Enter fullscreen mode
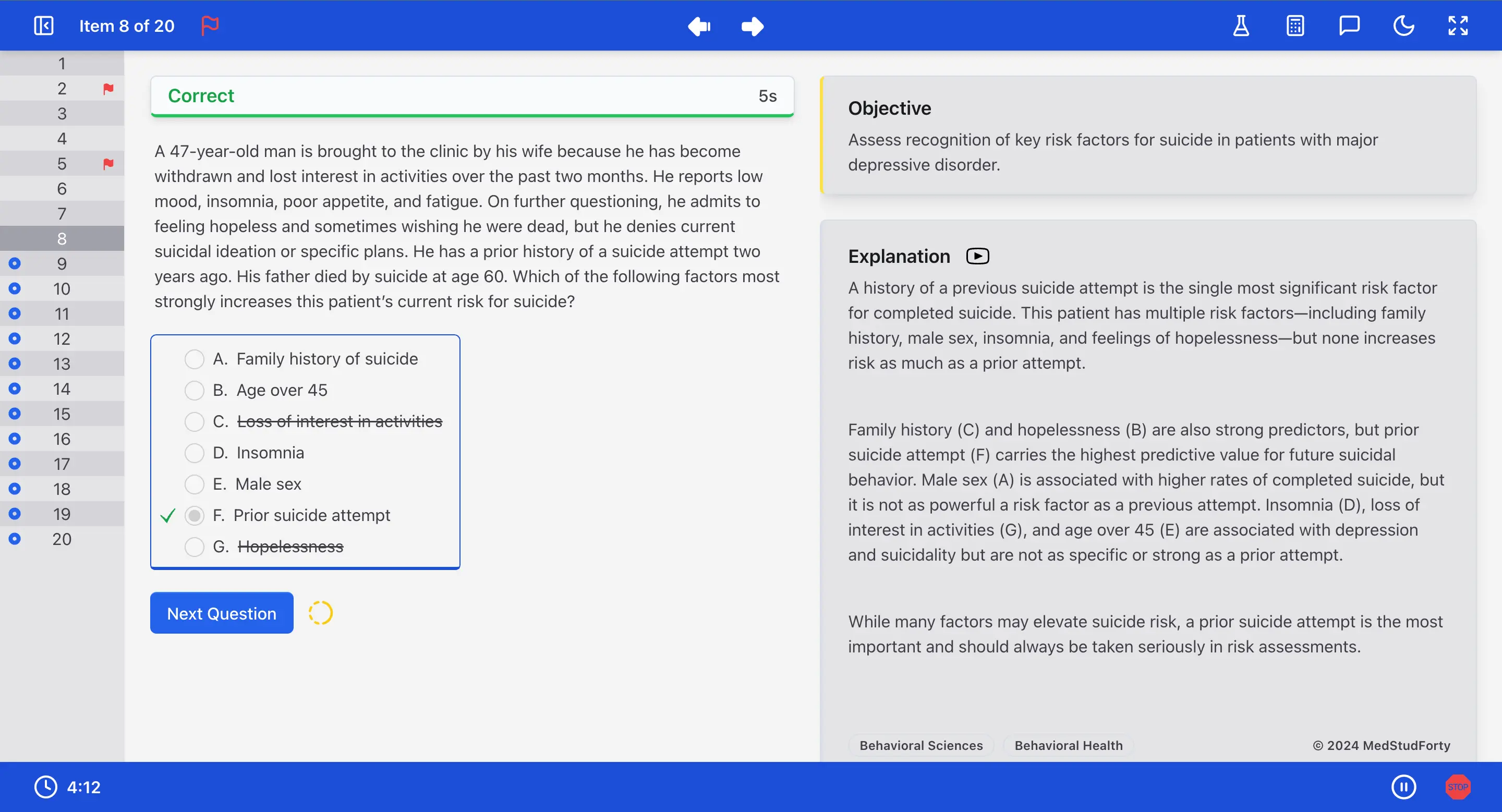 1458,26
